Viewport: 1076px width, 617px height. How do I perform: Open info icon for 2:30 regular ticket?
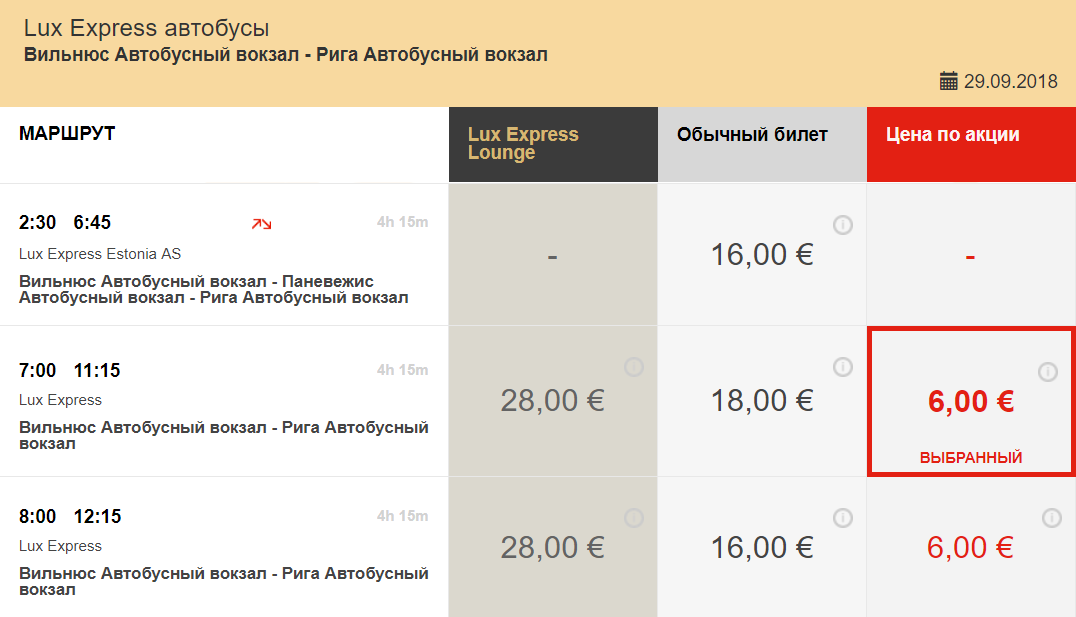click(842, 225)
